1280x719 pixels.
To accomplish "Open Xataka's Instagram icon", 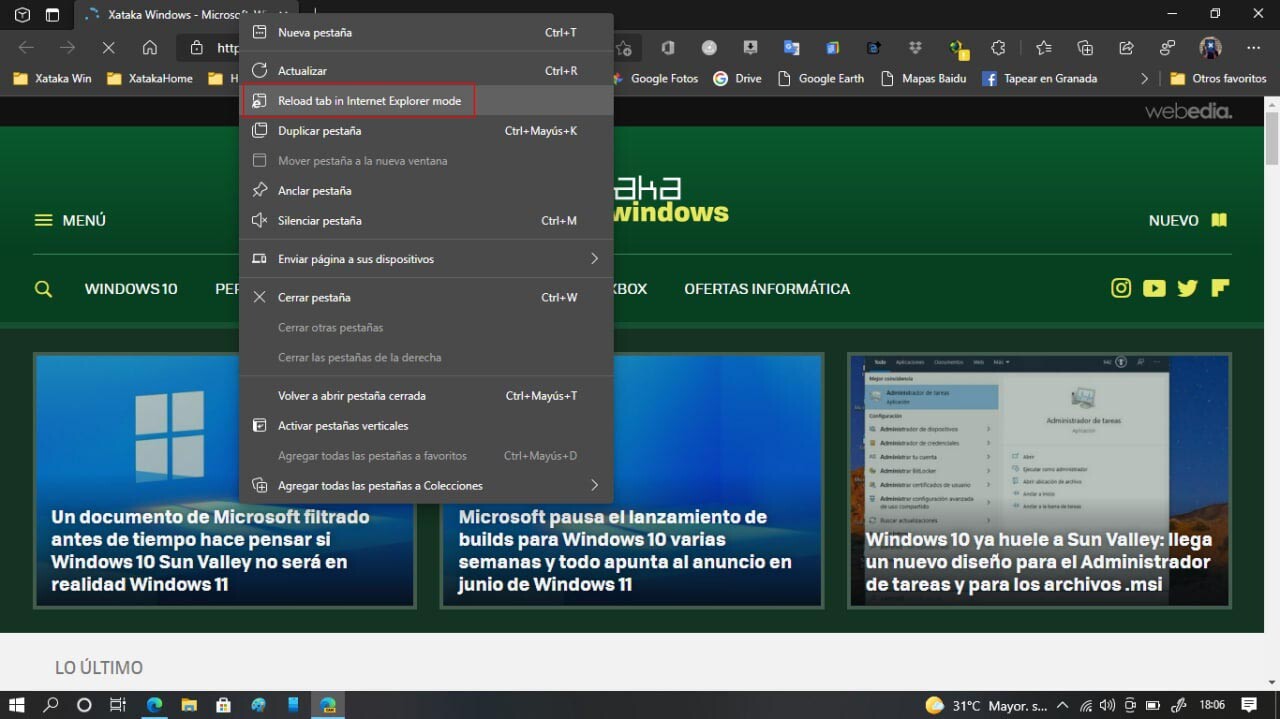I will (x=1121, y=288).
